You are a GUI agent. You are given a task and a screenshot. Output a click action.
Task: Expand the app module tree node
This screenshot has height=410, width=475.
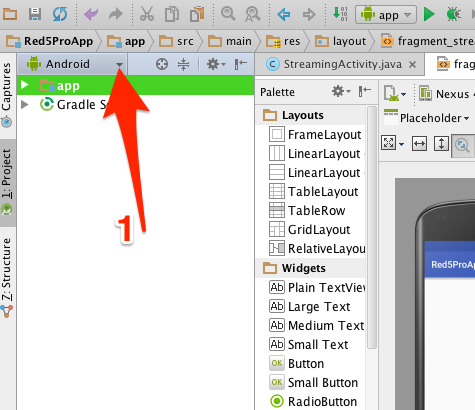[25, 85]
